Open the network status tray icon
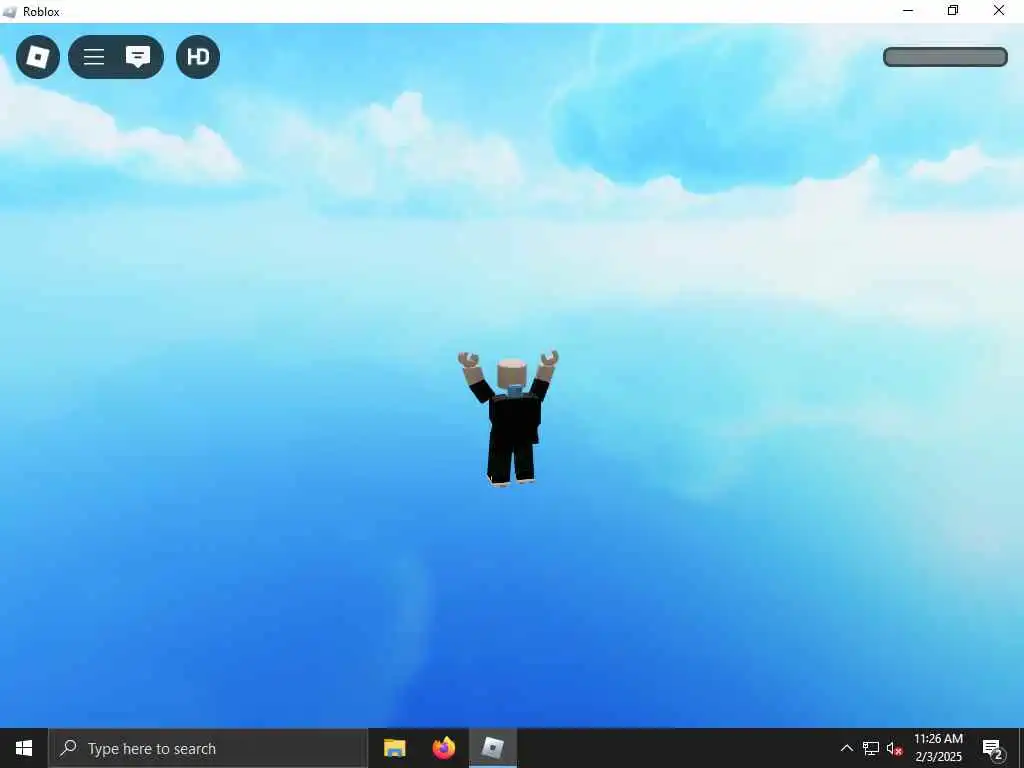Viewport: 1024px width, 768px height. coord(871,748)
